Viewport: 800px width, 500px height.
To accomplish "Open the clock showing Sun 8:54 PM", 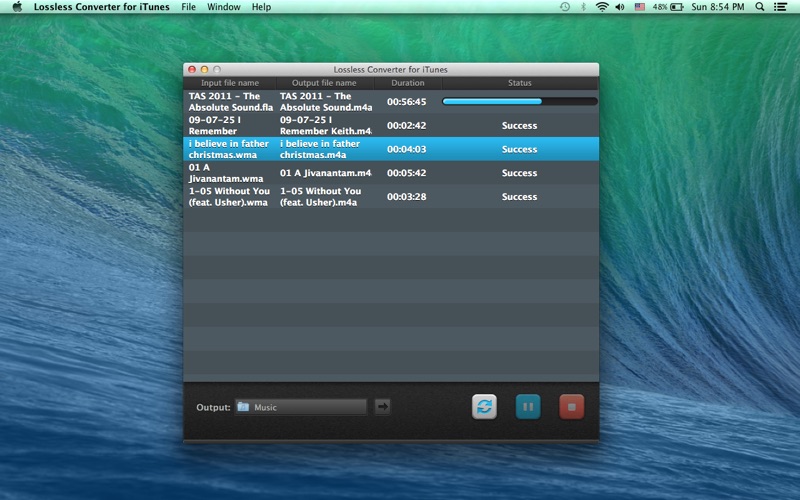I will [x=717, y=7].
